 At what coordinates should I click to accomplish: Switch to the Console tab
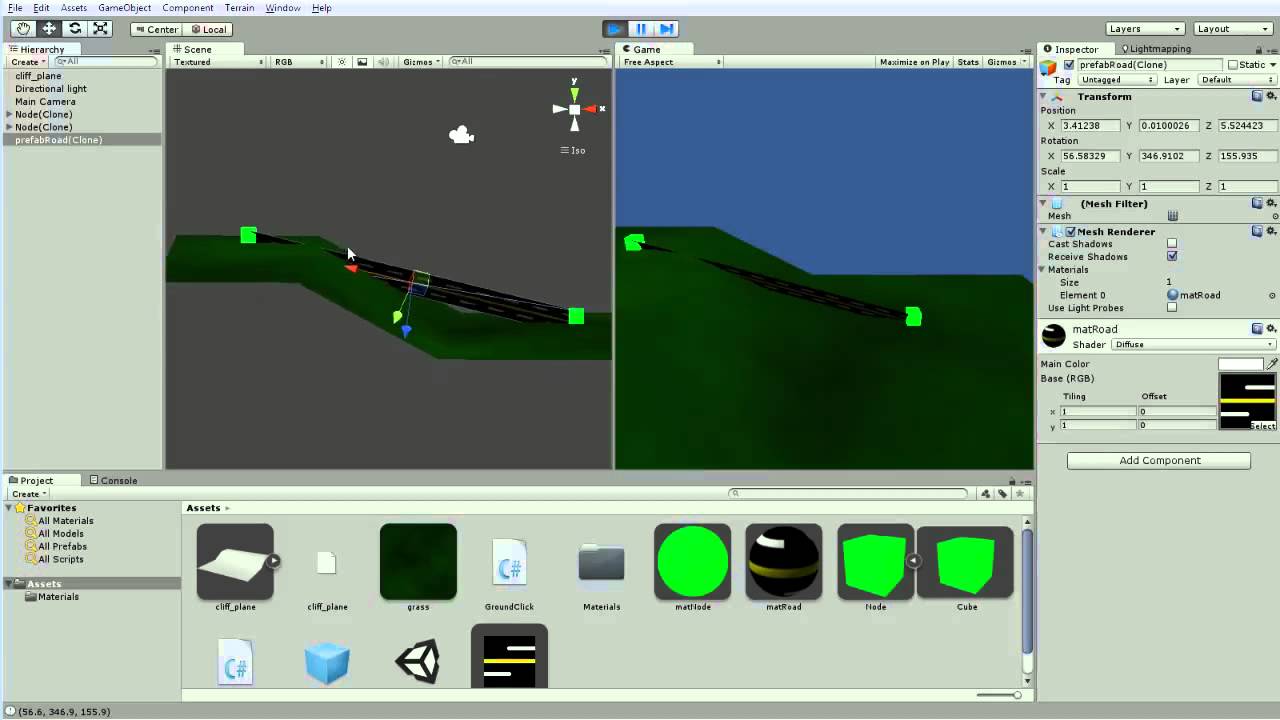pyautogui.click(x=113, y=480)
